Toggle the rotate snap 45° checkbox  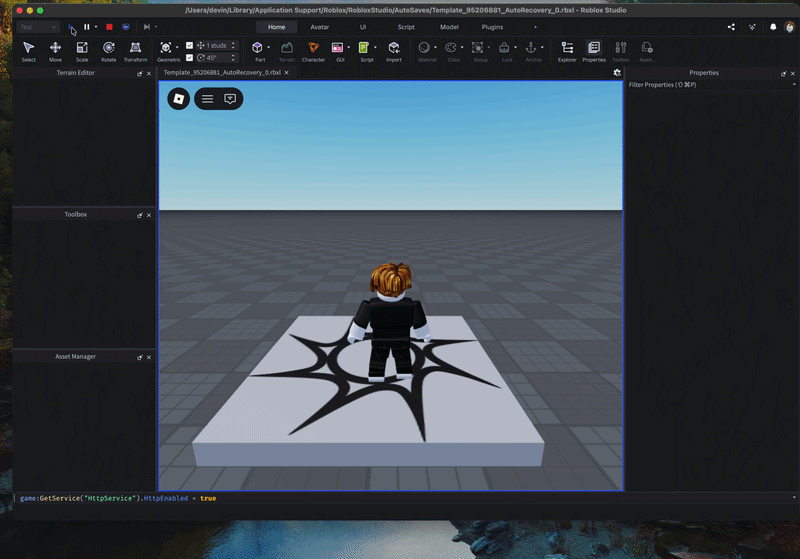[190, 58]
